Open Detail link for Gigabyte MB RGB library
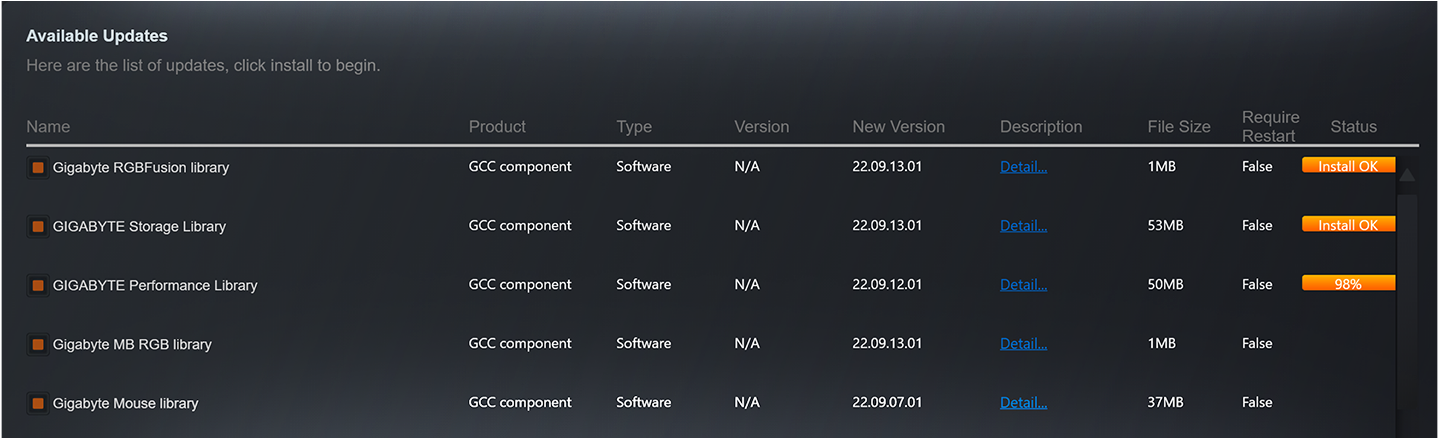This screenshot has height=439, width=1439. (x=1023, y=344)
